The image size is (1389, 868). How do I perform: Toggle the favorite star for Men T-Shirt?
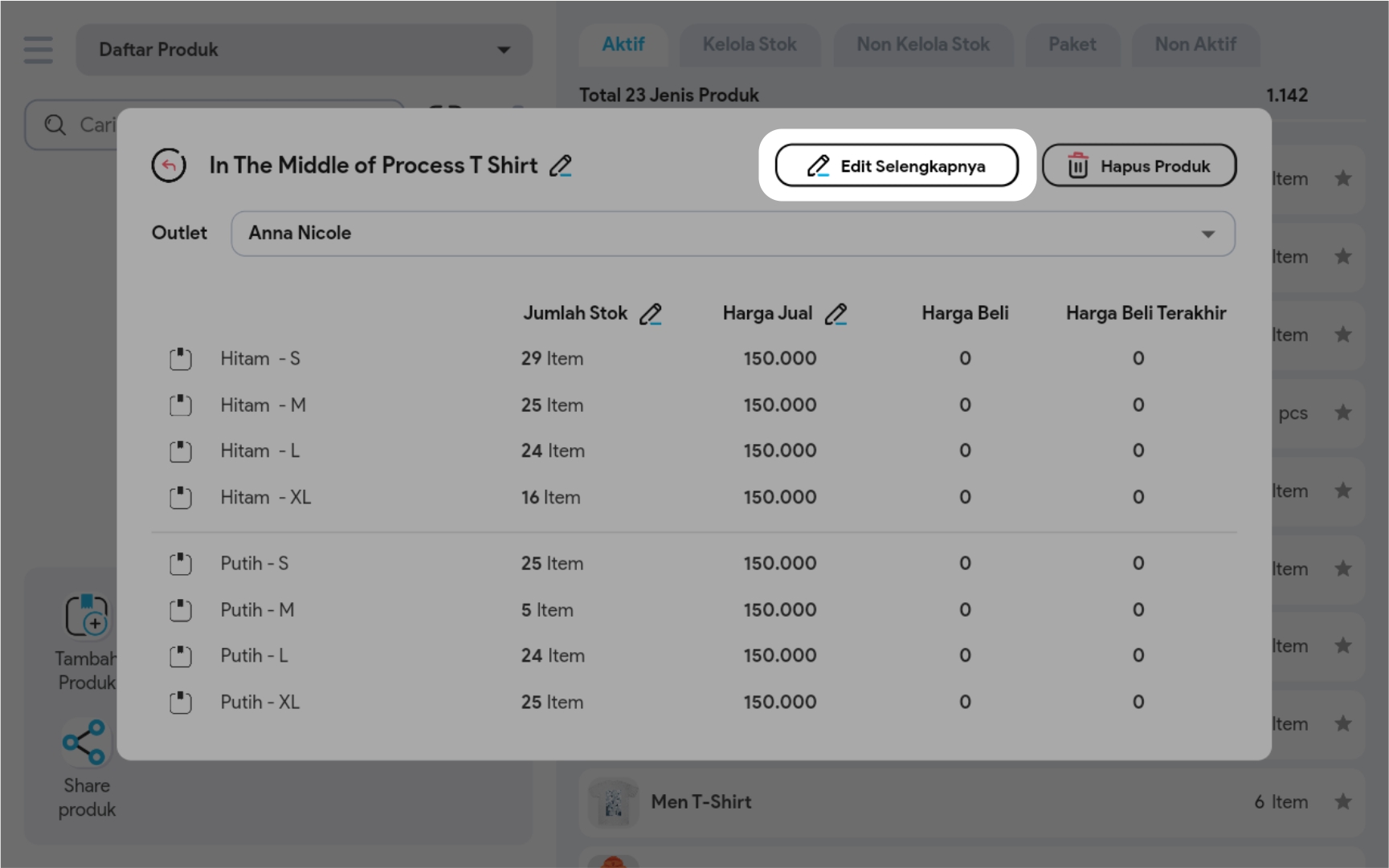point(1342,801)
